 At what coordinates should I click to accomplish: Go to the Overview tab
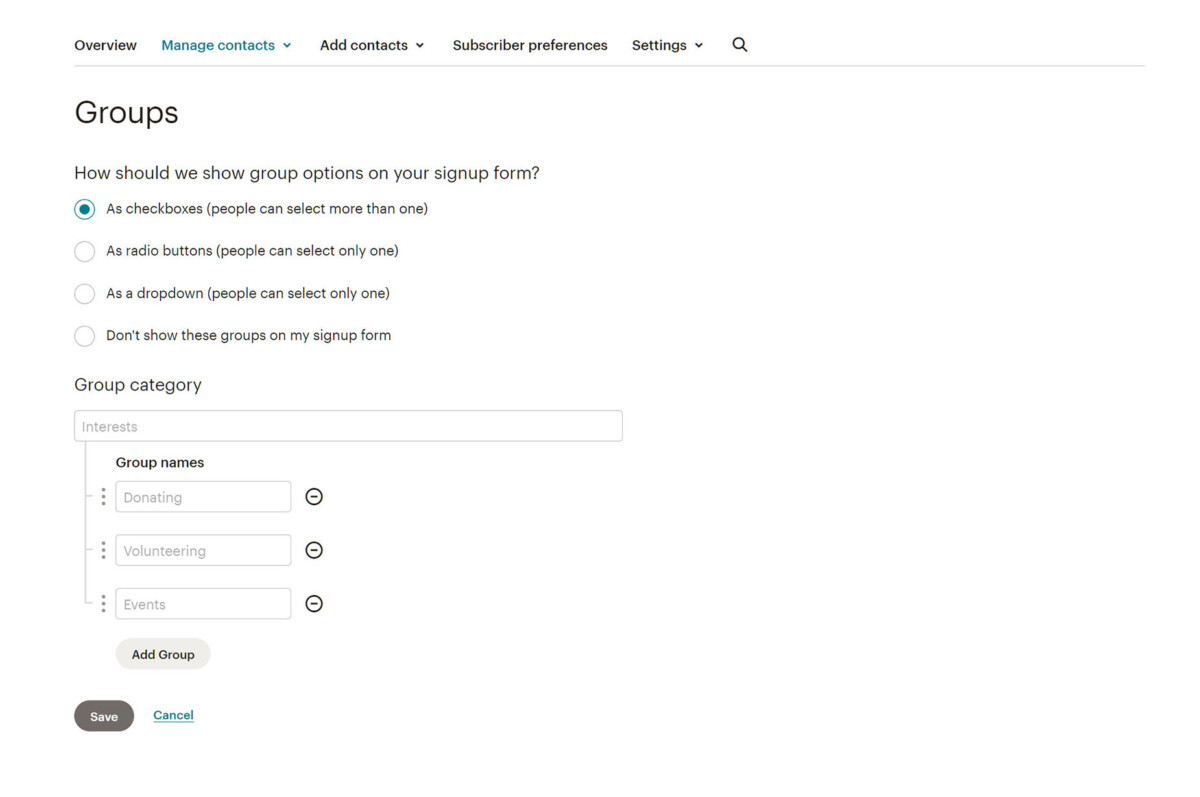(x=104, y=44)
